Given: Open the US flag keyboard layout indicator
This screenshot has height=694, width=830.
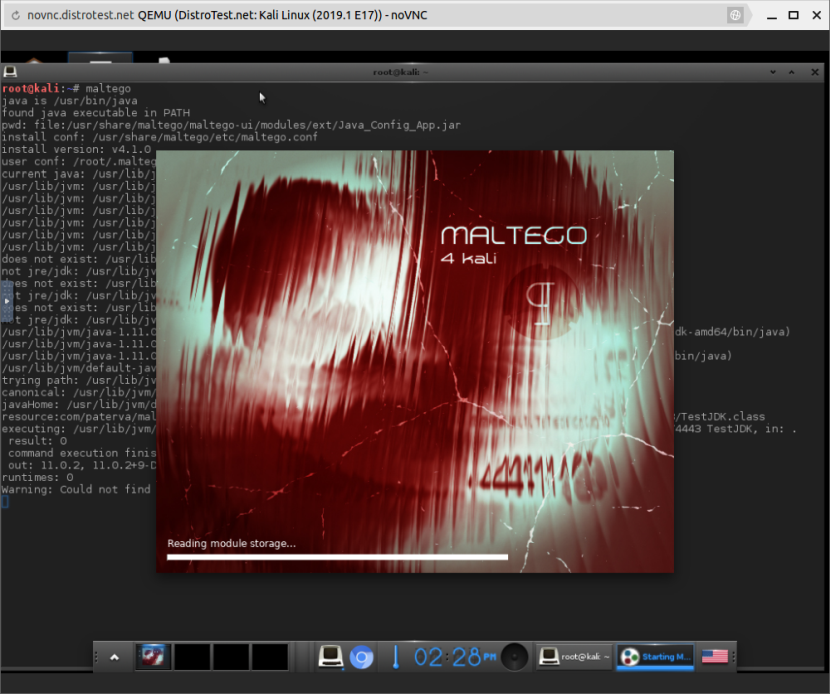Looking at the screenshot, I should click(714, 657).
